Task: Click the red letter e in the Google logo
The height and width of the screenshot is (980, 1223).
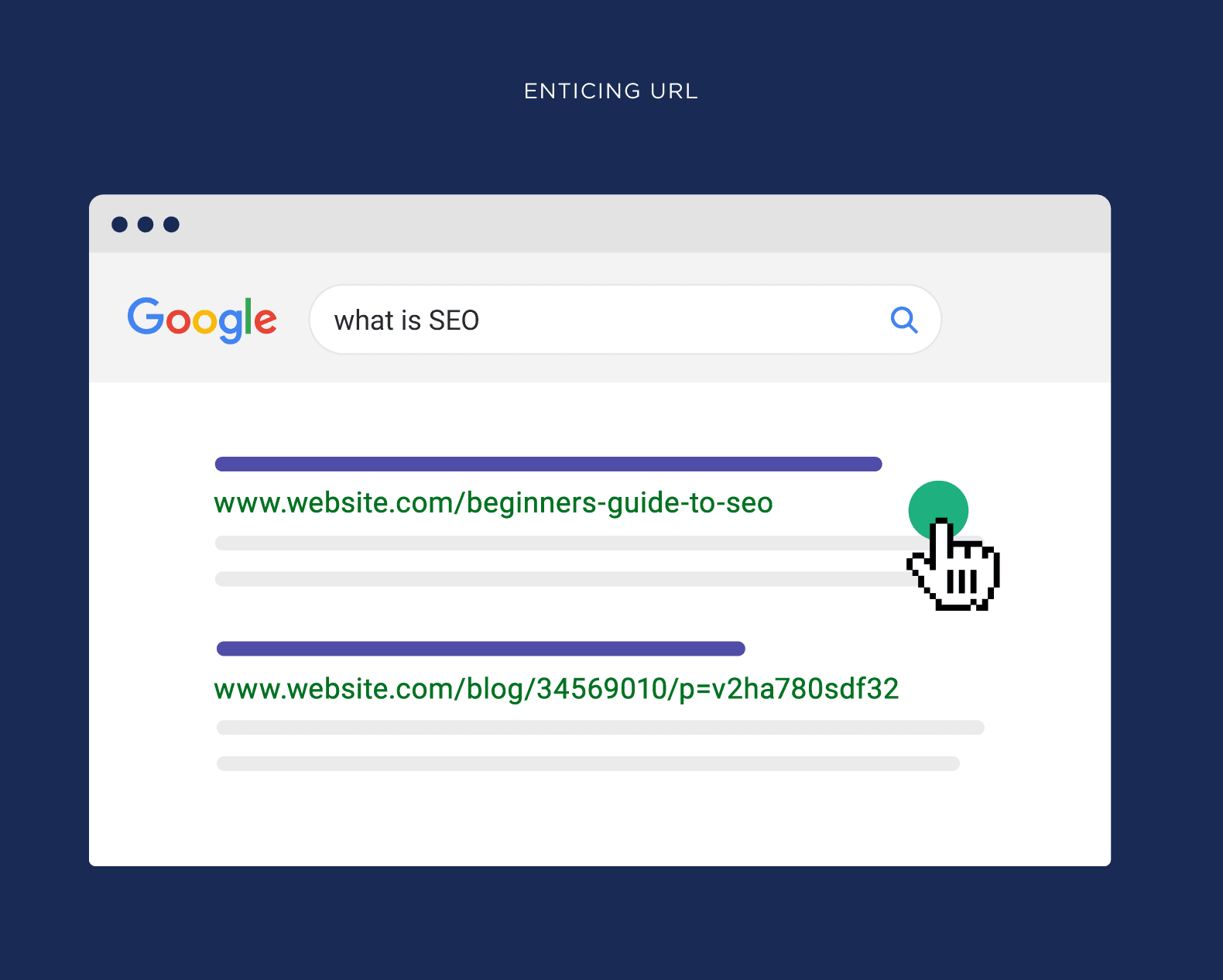Action: (265, 320)
